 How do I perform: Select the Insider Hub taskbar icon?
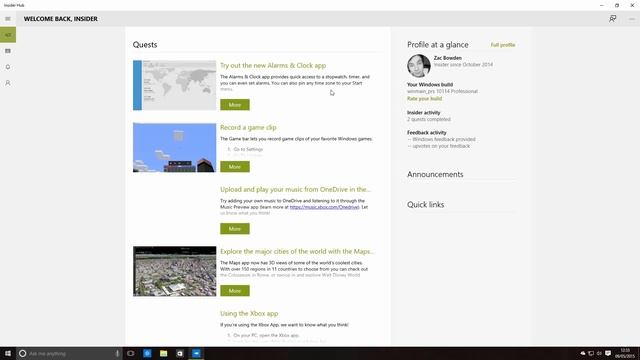tap(196, 353)
